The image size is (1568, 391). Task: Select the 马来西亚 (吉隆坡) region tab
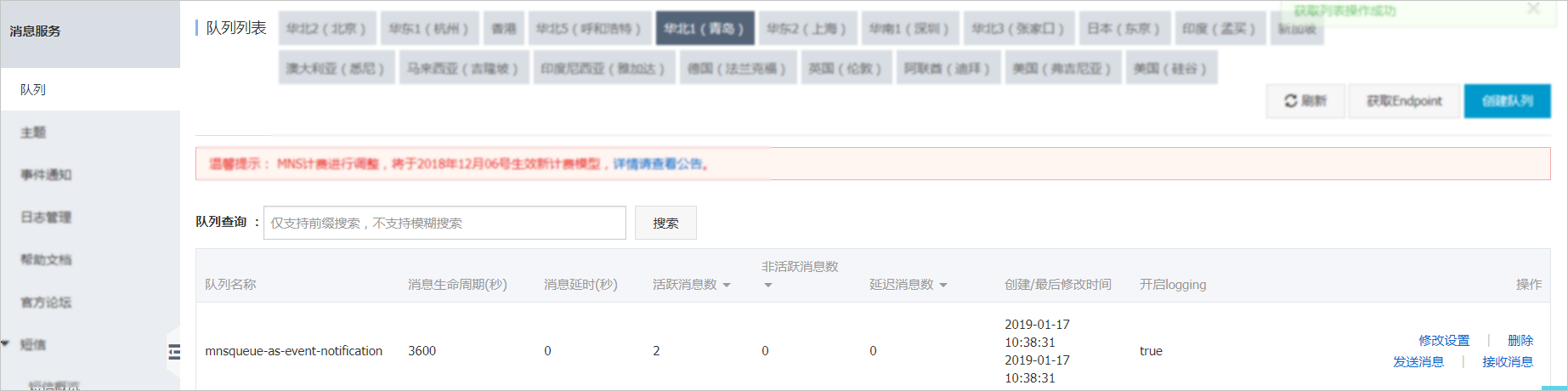[x=463, y=68]
